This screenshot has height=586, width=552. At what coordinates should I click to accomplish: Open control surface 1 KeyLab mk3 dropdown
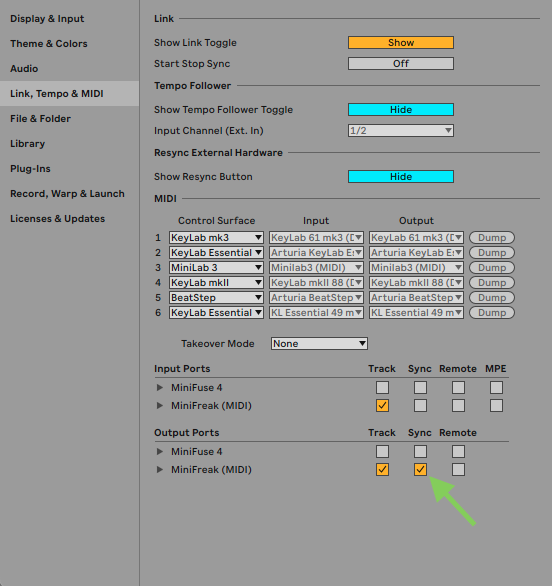click(216, 238)
